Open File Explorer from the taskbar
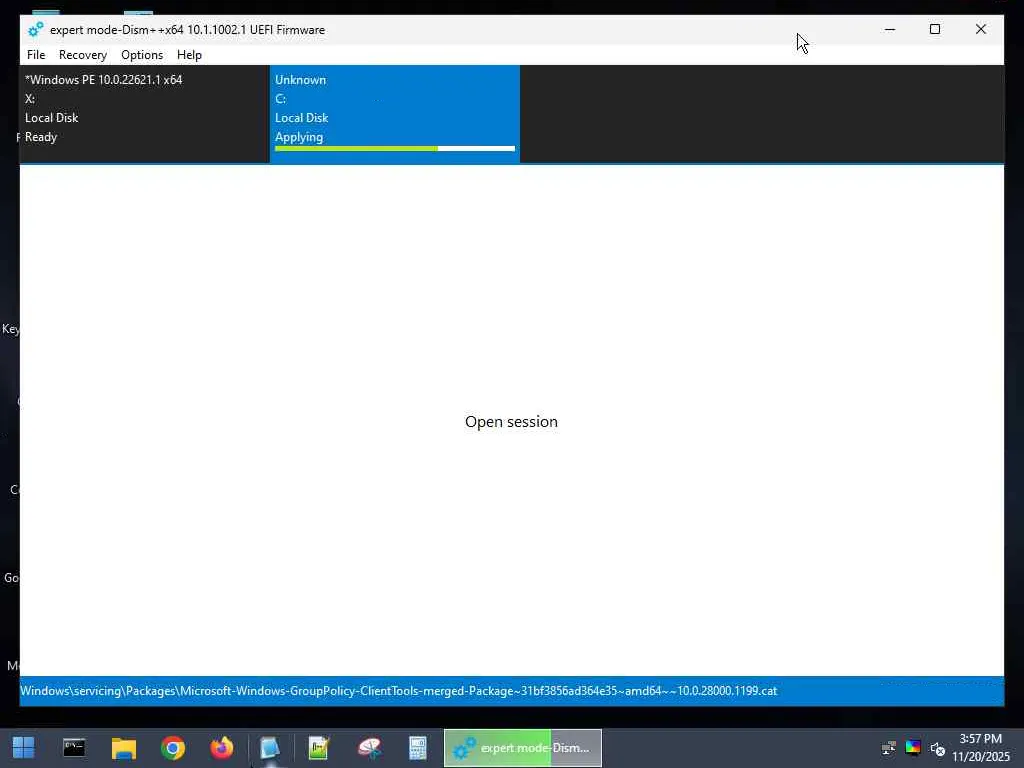 123,748
